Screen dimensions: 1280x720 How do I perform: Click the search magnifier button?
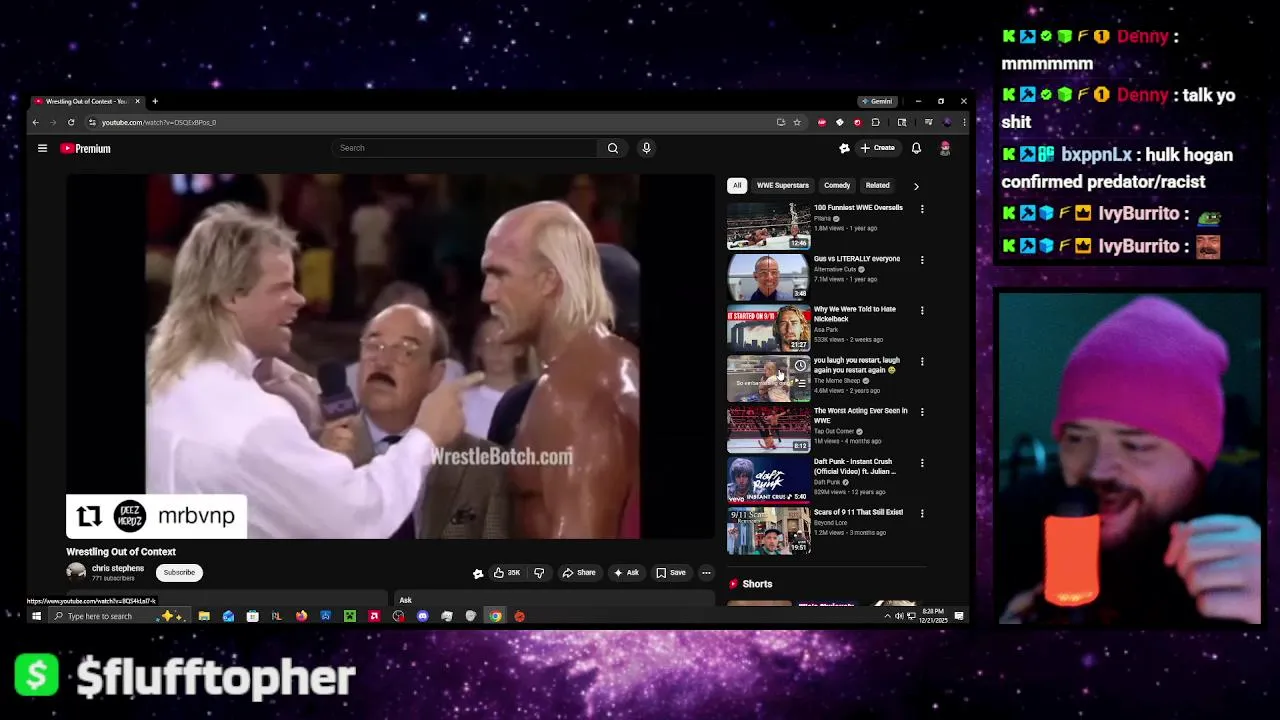(613, 148)
